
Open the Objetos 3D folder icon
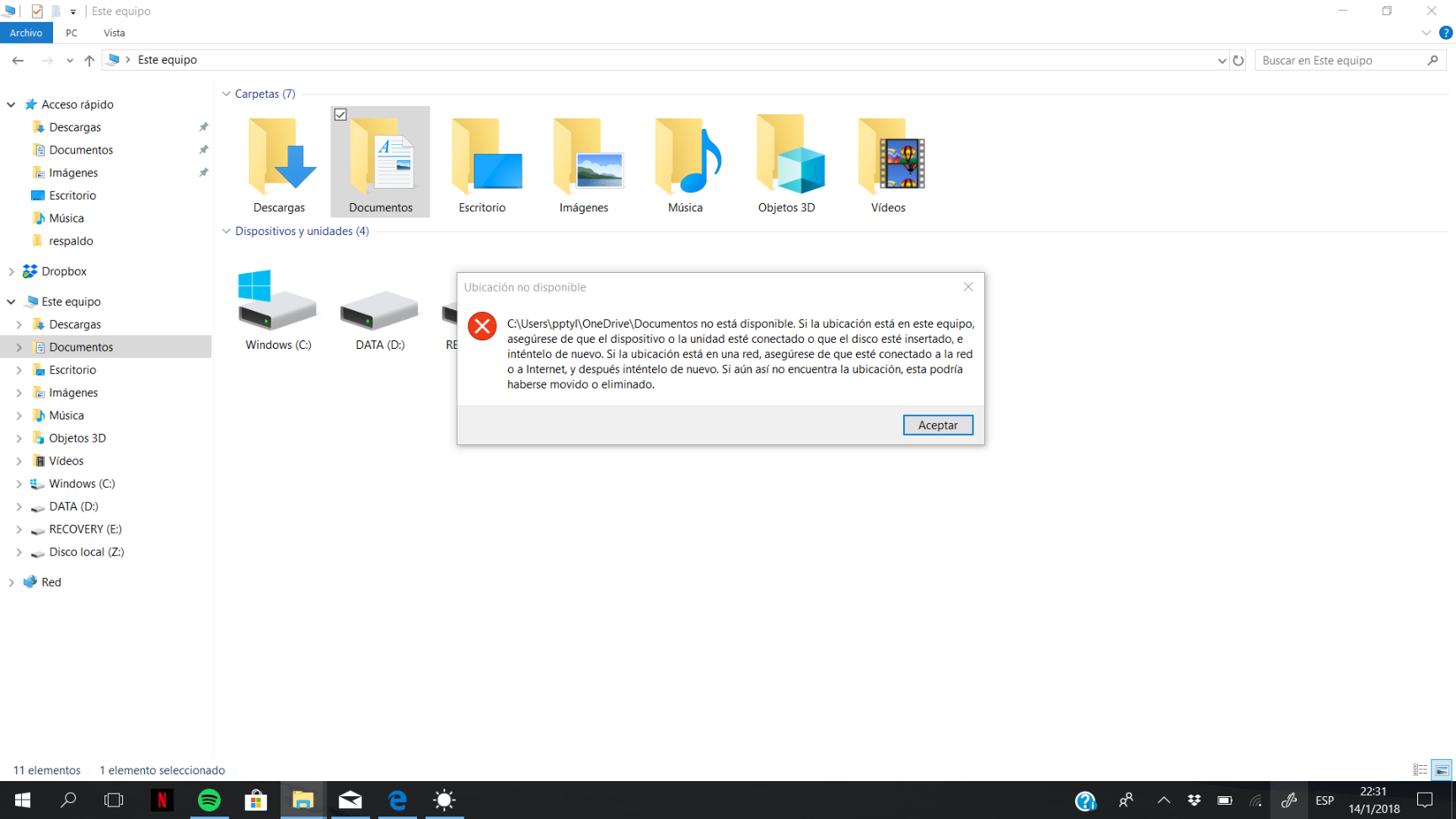[x=787, y=163]
